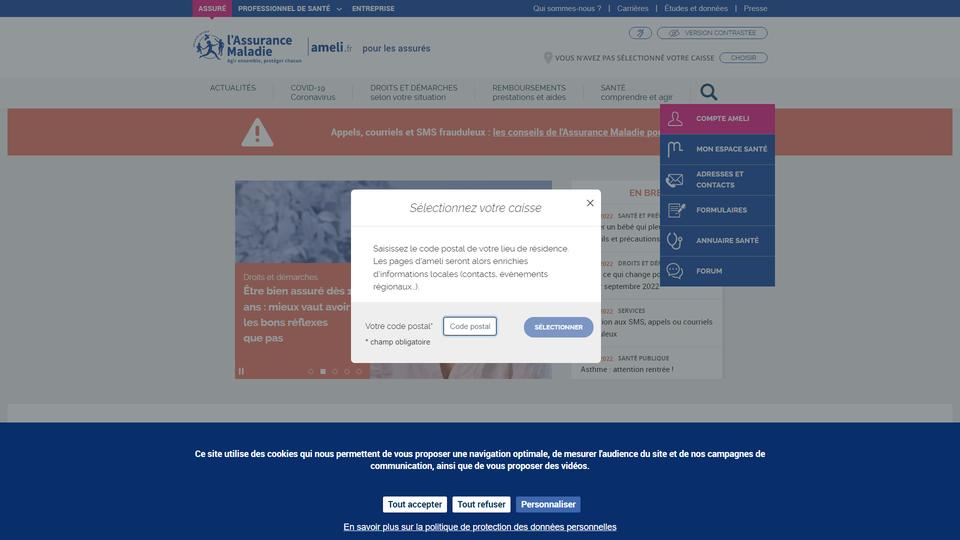Select the active second carousel dot

323,372
